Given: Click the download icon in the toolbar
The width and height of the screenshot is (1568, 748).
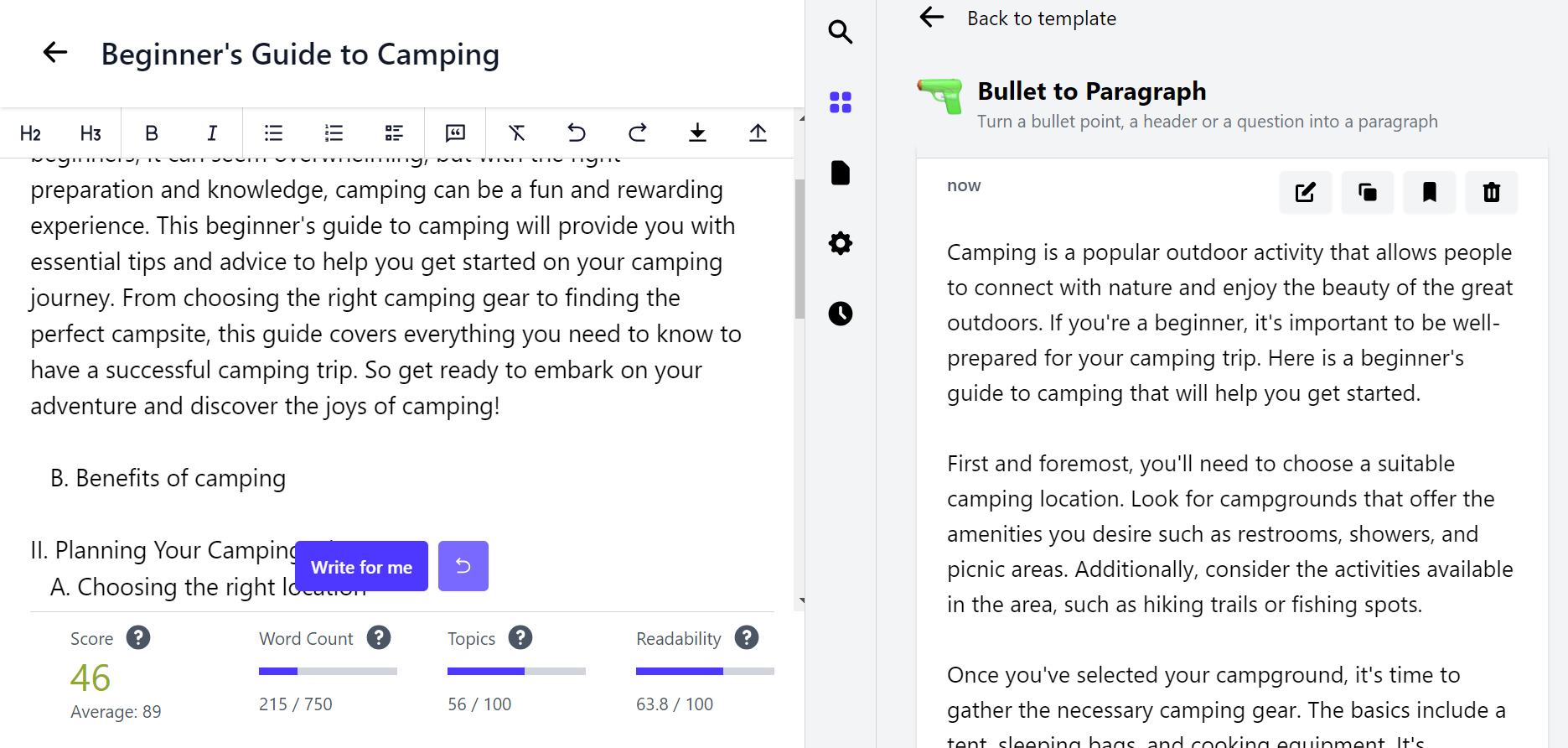Looking at the screenshot, I should click(697, 133).
